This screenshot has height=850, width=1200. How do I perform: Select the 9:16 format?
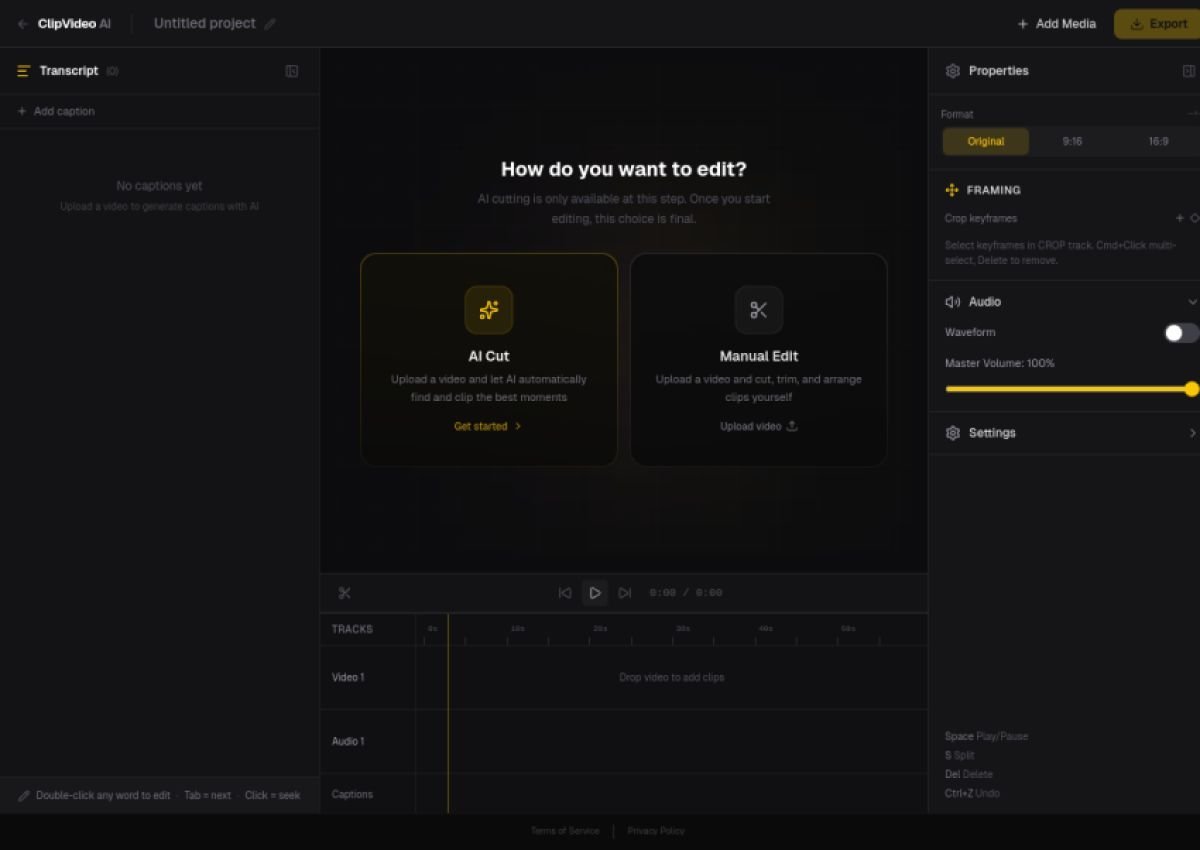(1072, 142)
